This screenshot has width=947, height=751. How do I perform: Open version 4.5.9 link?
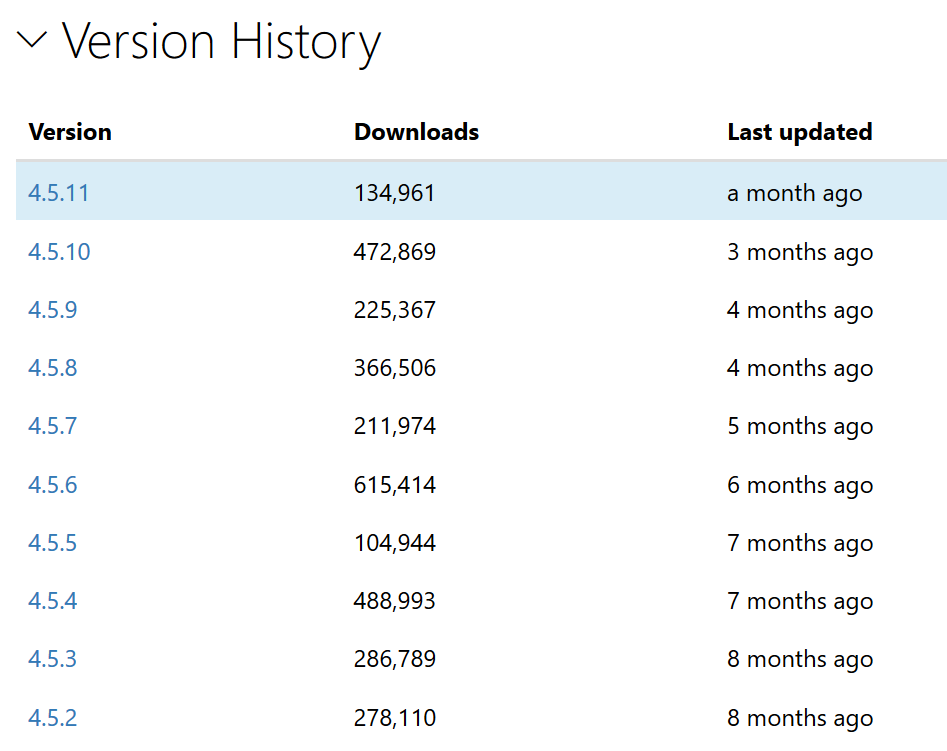(52, 310)
